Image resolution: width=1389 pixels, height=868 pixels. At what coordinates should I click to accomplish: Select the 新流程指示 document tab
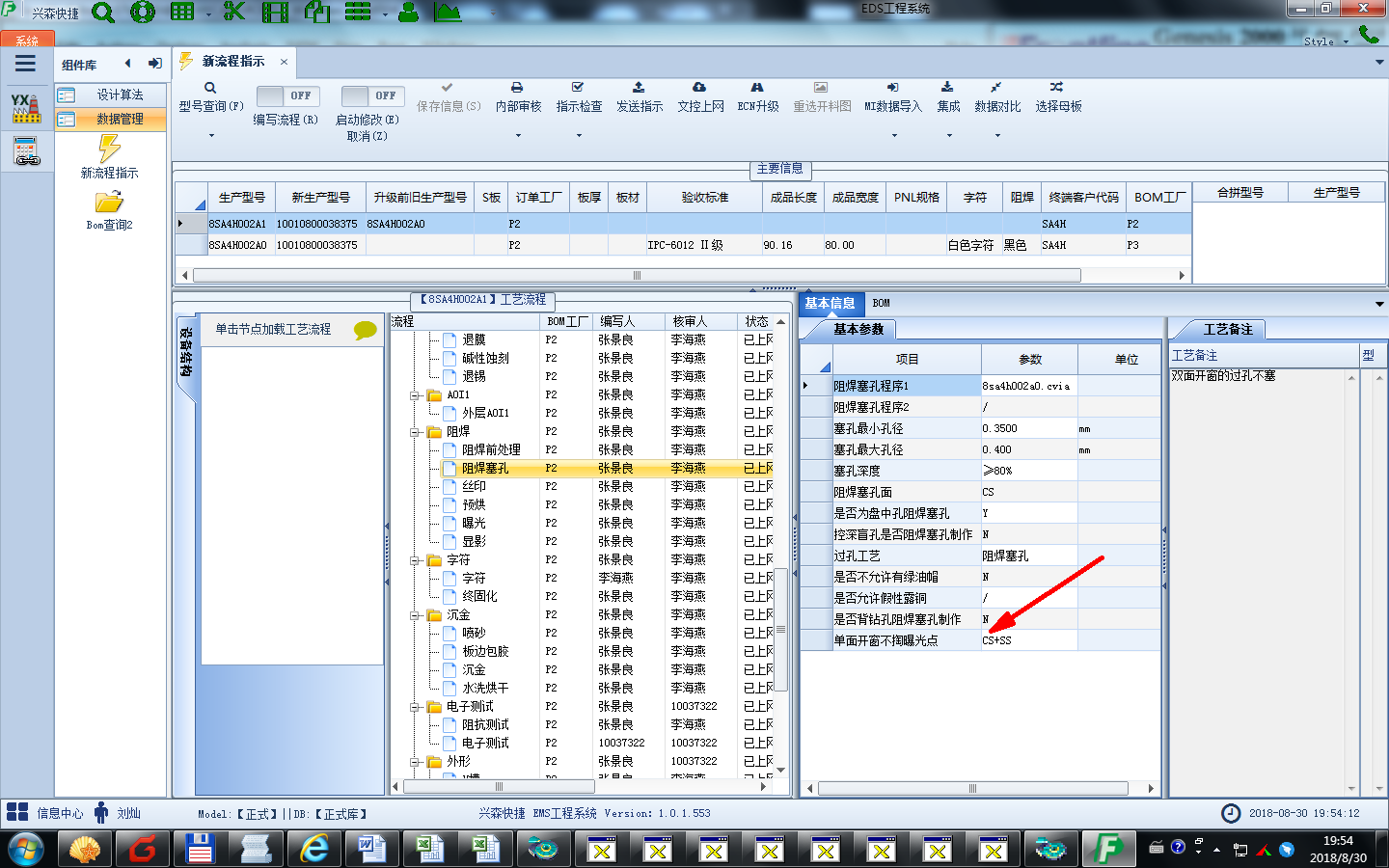232,61
